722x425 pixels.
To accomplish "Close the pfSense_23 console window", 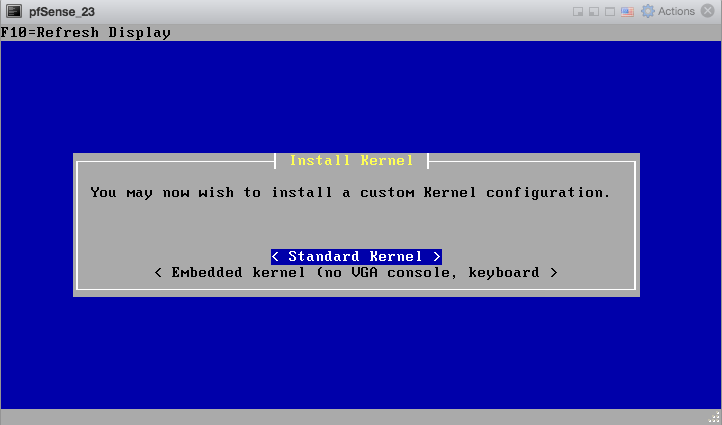I will click(709, 11).
